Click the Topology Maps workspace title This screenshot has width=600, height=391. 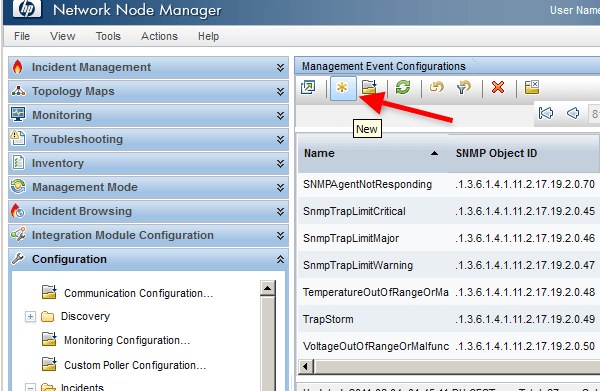(x=73, y=91)
